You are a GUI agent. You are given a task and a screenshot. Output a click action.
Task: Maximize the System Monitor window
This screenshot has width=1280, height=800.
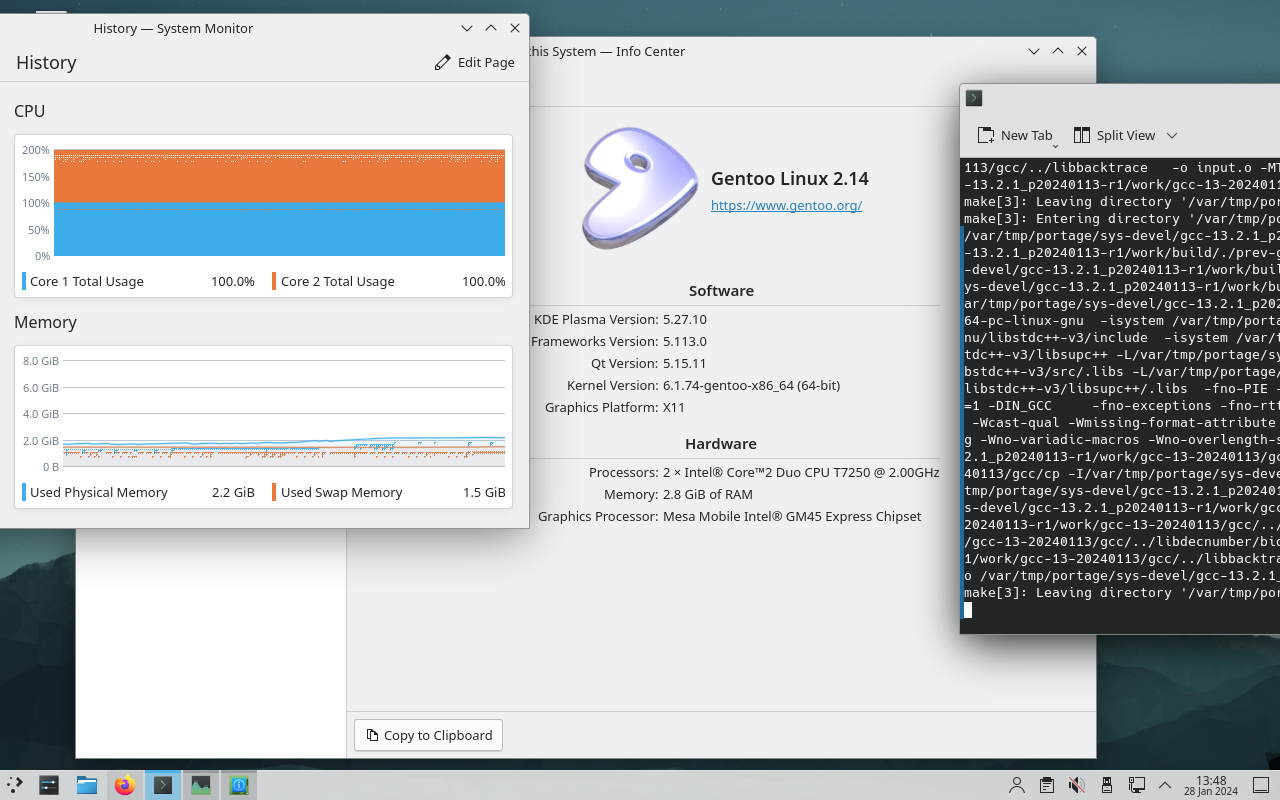tap(491, 28)
